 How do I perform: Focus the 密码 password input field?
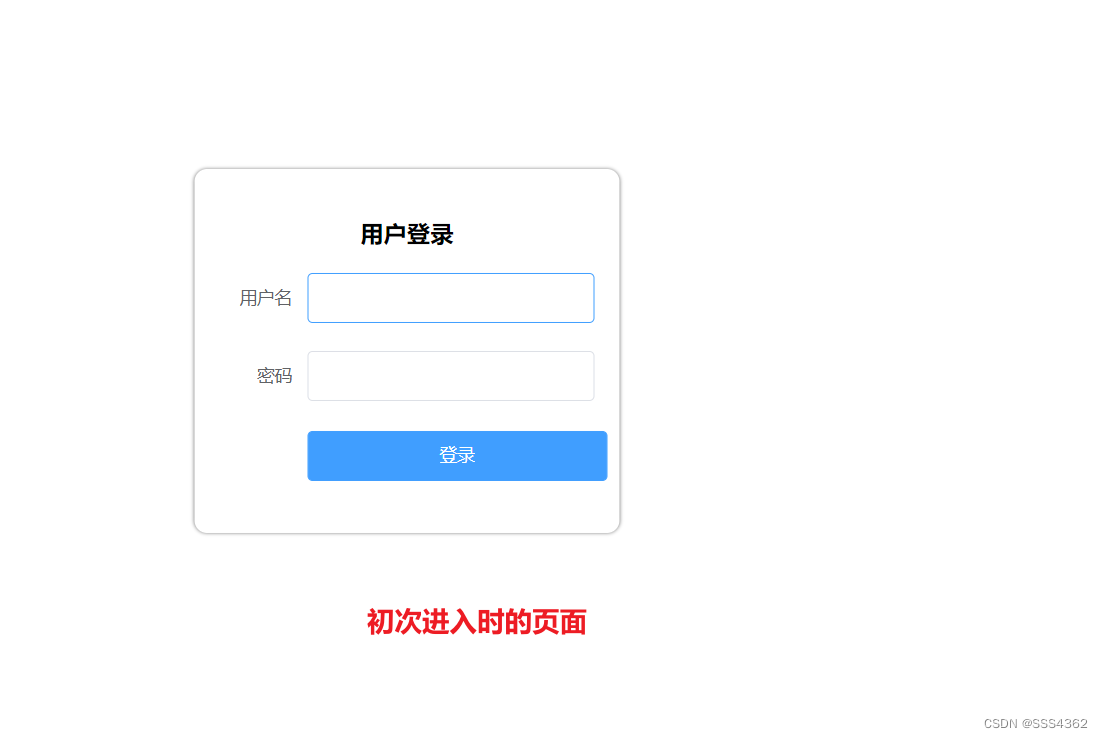pos(450,376)
